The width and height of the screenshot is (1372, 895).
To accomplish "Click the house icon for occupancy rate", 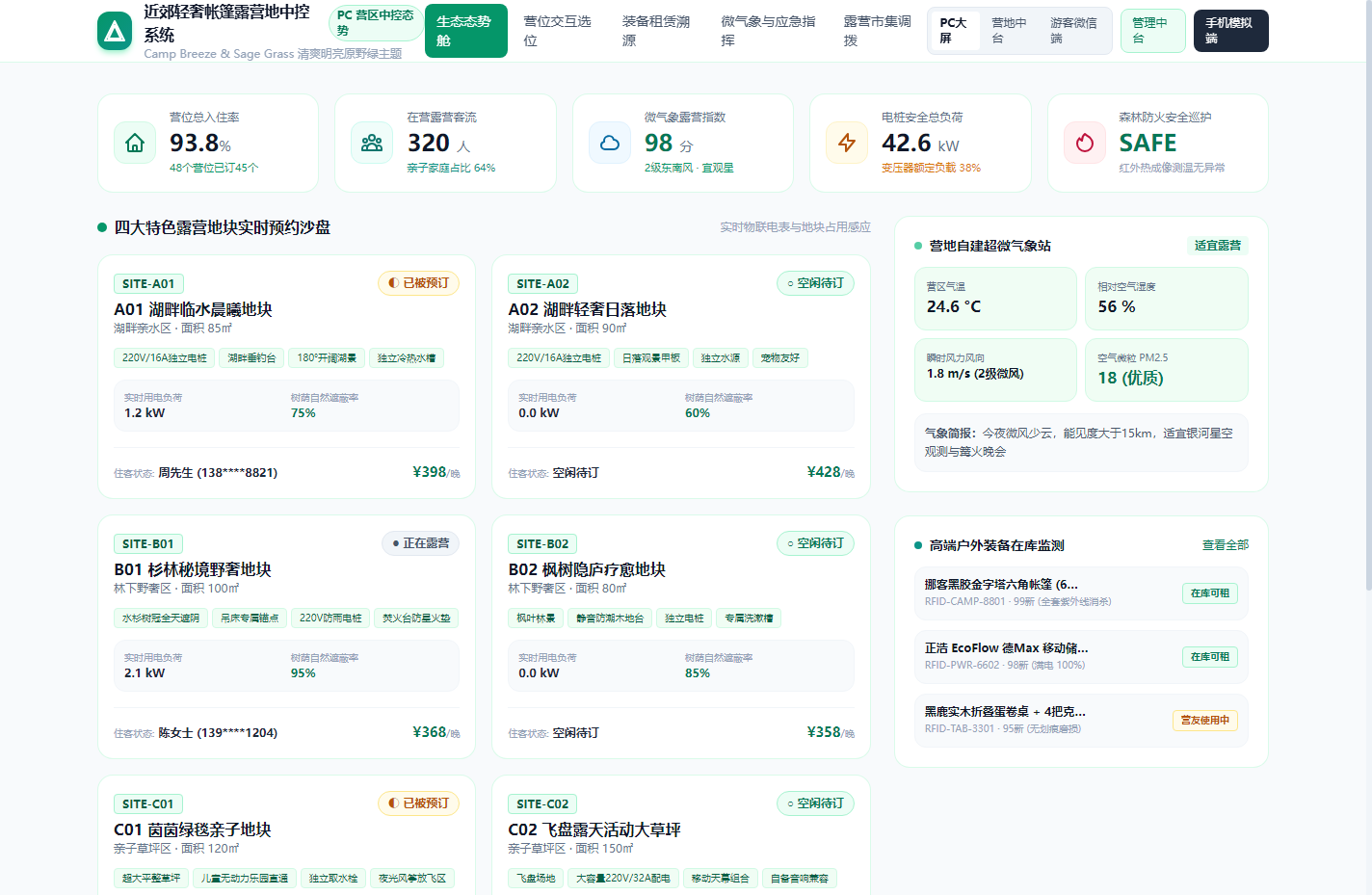I will tap(135, 143).
